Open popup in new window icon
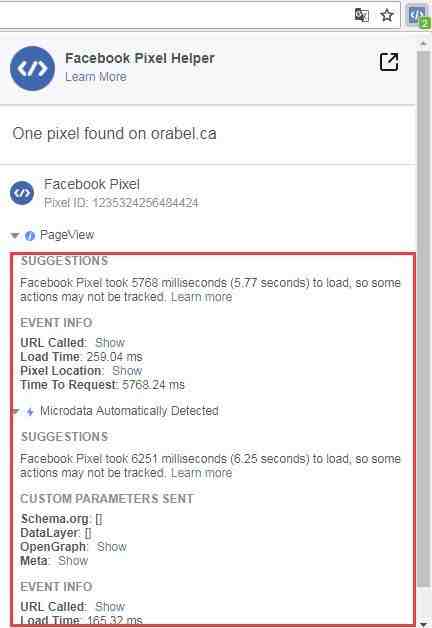Image resolution: width=432 pixels, height=628 pixels. click(x=389, y=62)
